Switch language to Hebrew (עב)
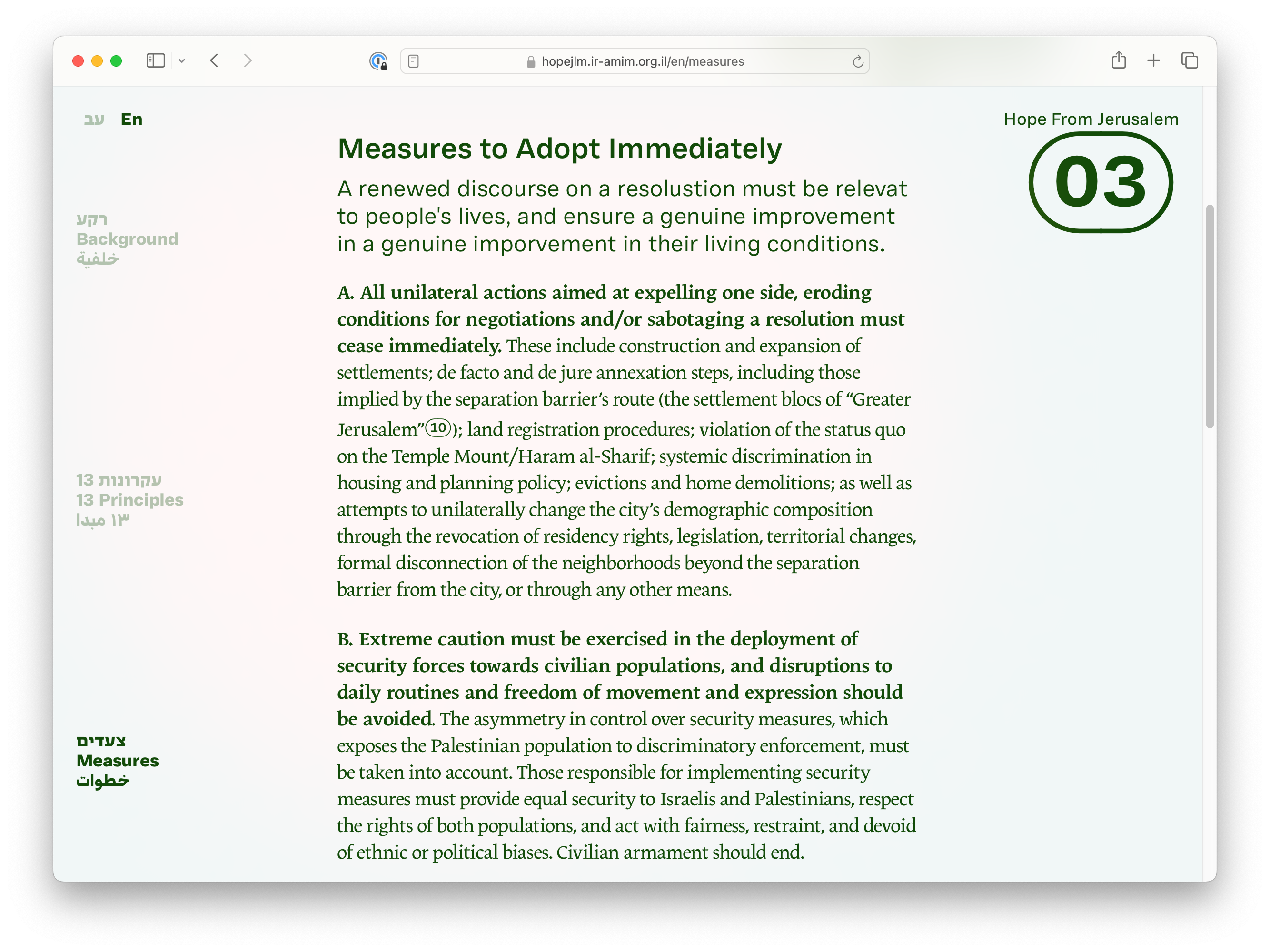The image size is (1270, 952). (94, 119)
